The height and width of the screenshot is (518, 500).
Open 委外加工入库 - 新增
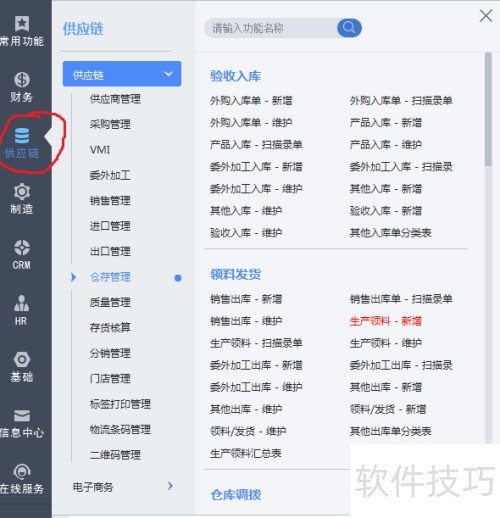[256, 166]
